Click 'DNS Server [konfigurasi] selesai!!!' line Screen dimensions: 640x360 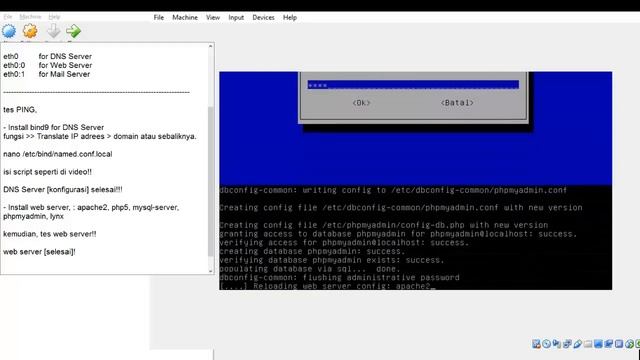coord(63,190)
